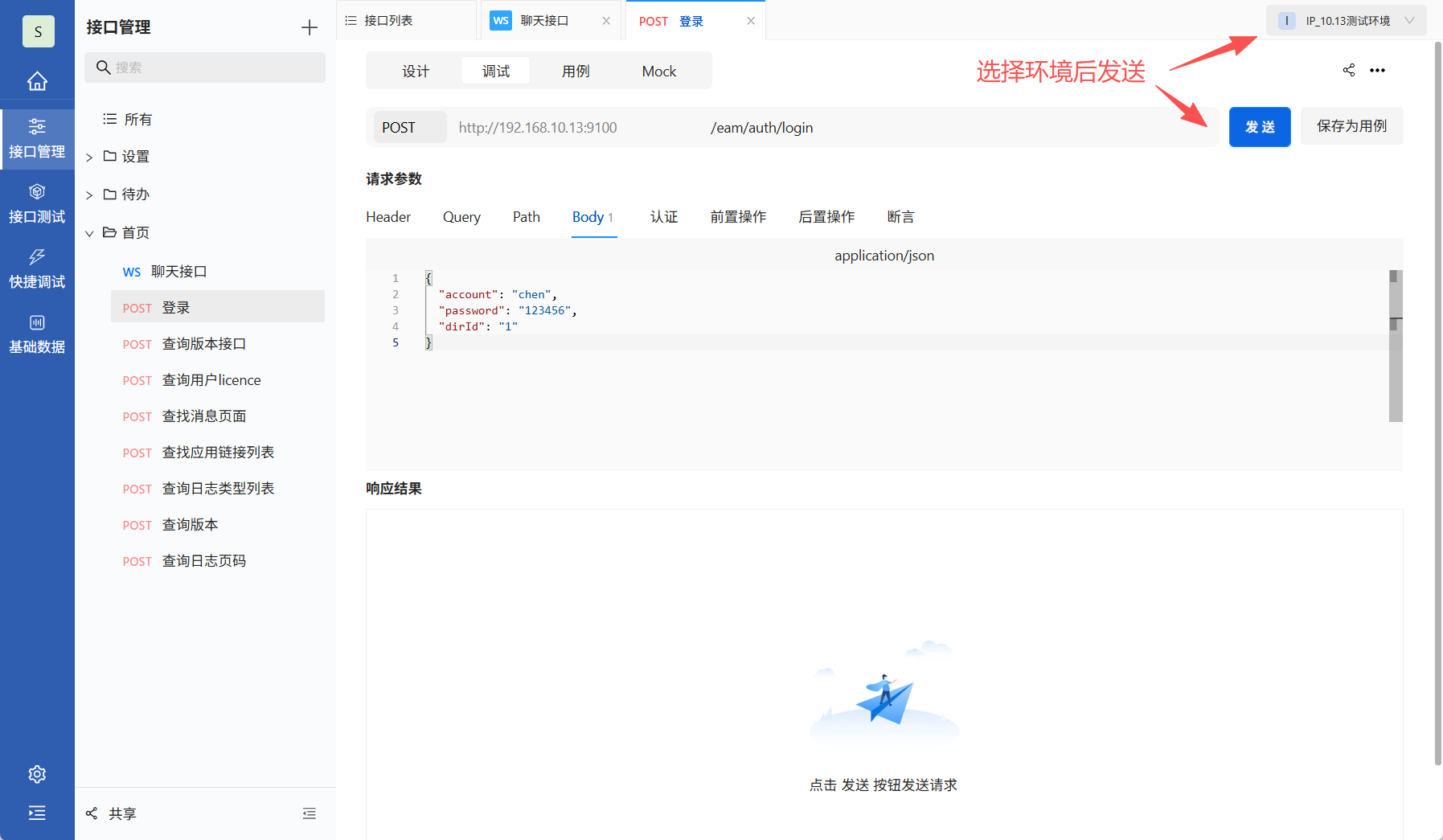The image size is (1443, 840).
Task: Collapse the 首页 folder
Action: coord(89,232)
